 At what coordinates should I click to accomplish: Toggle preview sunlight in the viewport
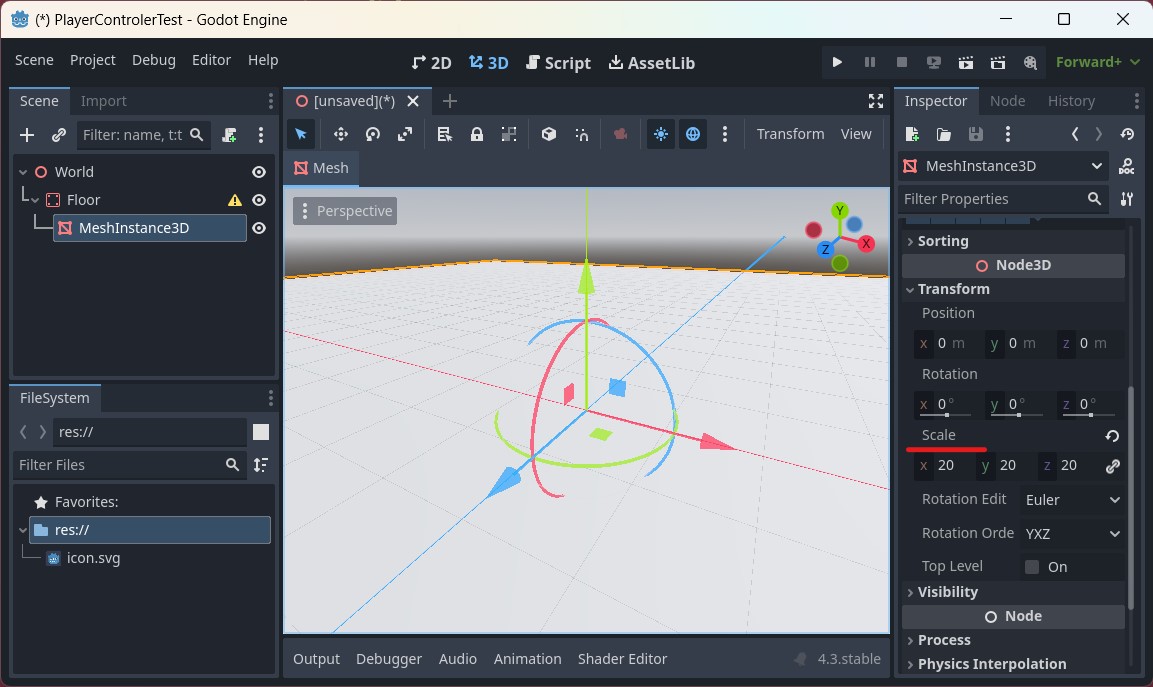click(660, 133)
